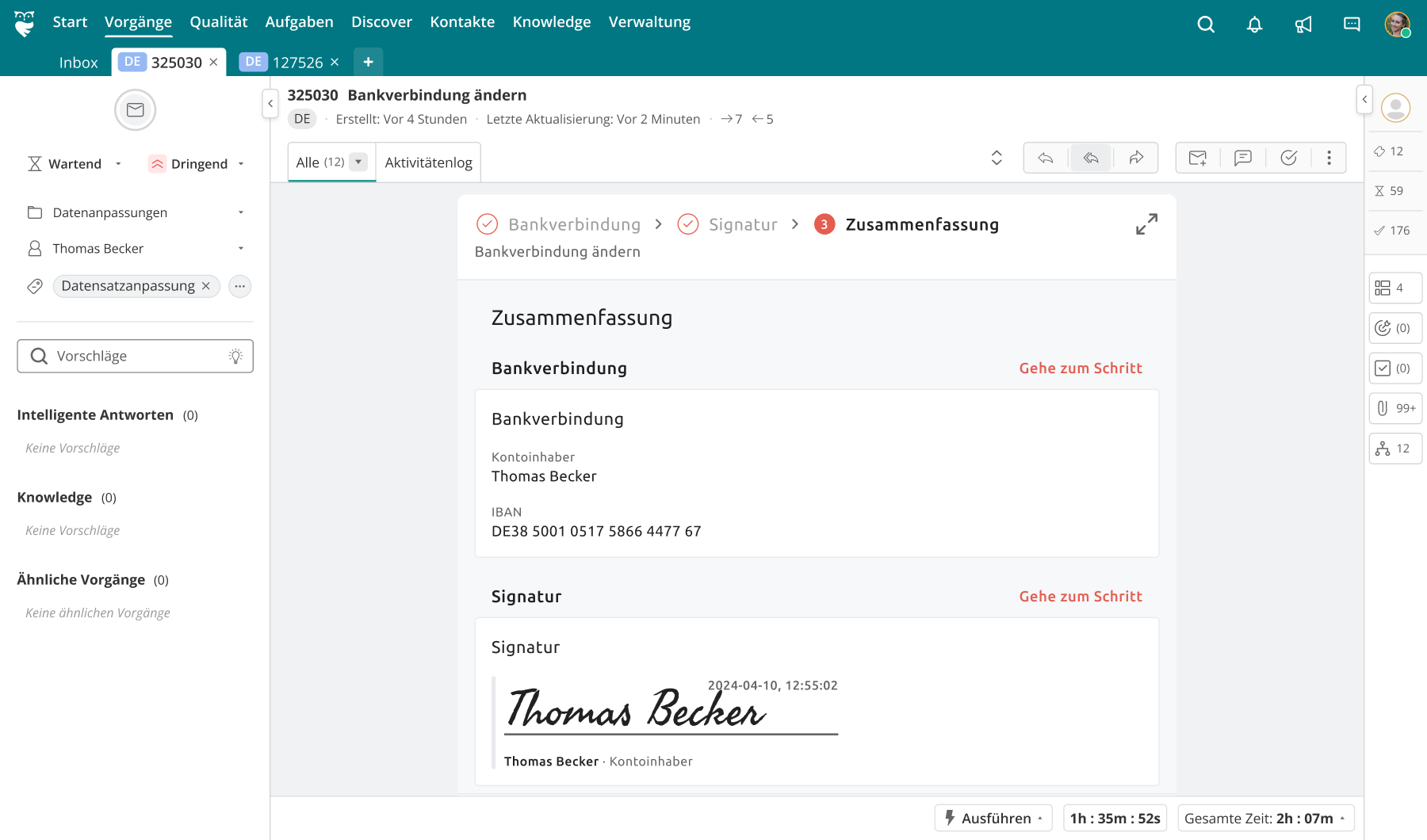1427x840 pixels.
Task: Open the Knowledge menu item
Action: (552, 22)
